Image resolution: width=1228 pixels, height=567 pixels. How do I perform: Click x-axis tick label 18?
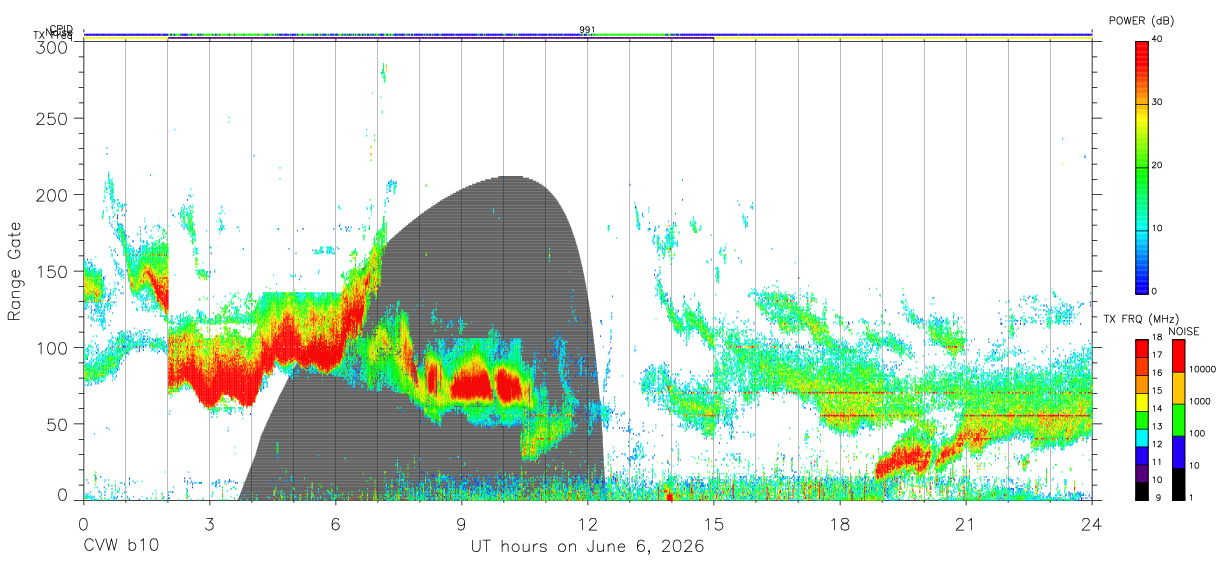tap(840, 523)
